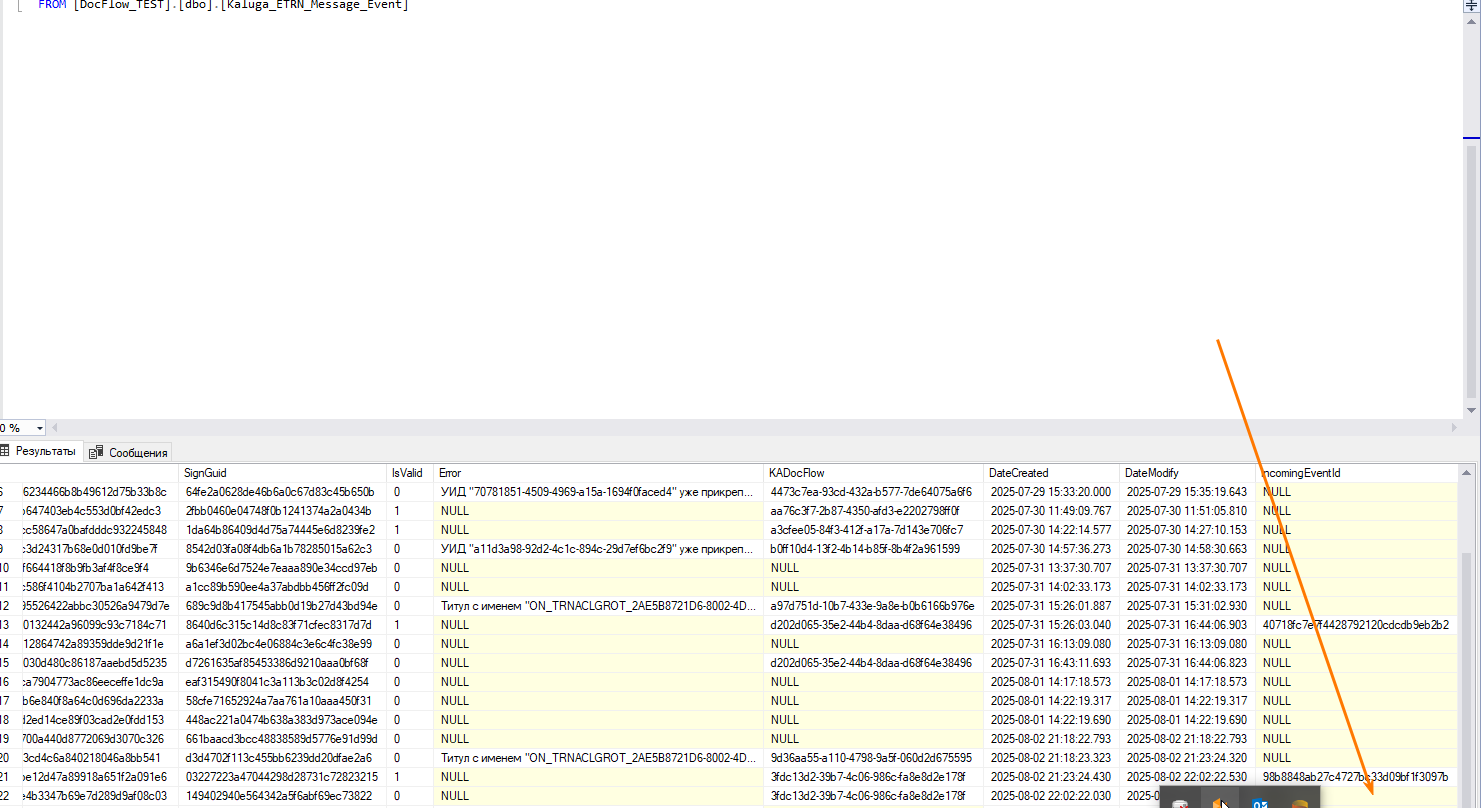Click the horizontal scrollbar left arrow
Image resolution: width=1481 pixels, height=808 pixels.
55,428
